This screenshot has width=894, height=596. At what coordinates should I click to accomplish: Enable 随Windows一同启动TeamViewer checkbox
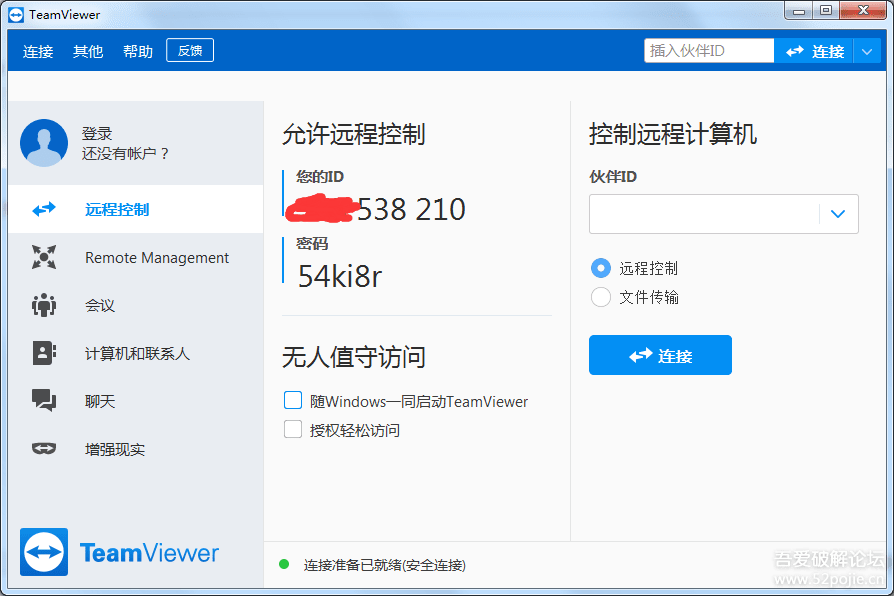click(x=293, y=400)
